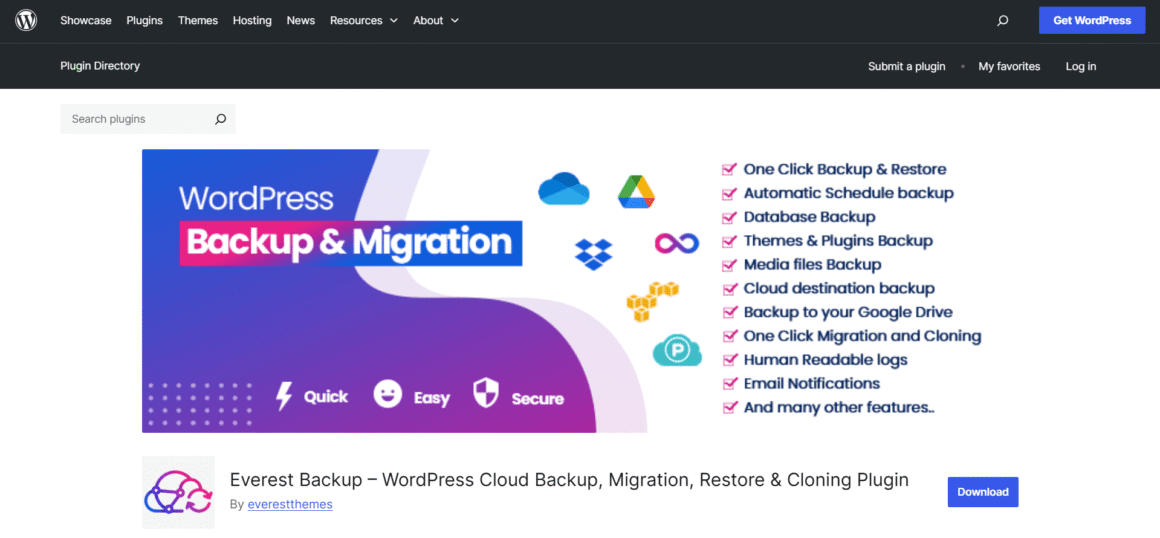Click the lightning bolt Quick icon

tap(284, 396)
